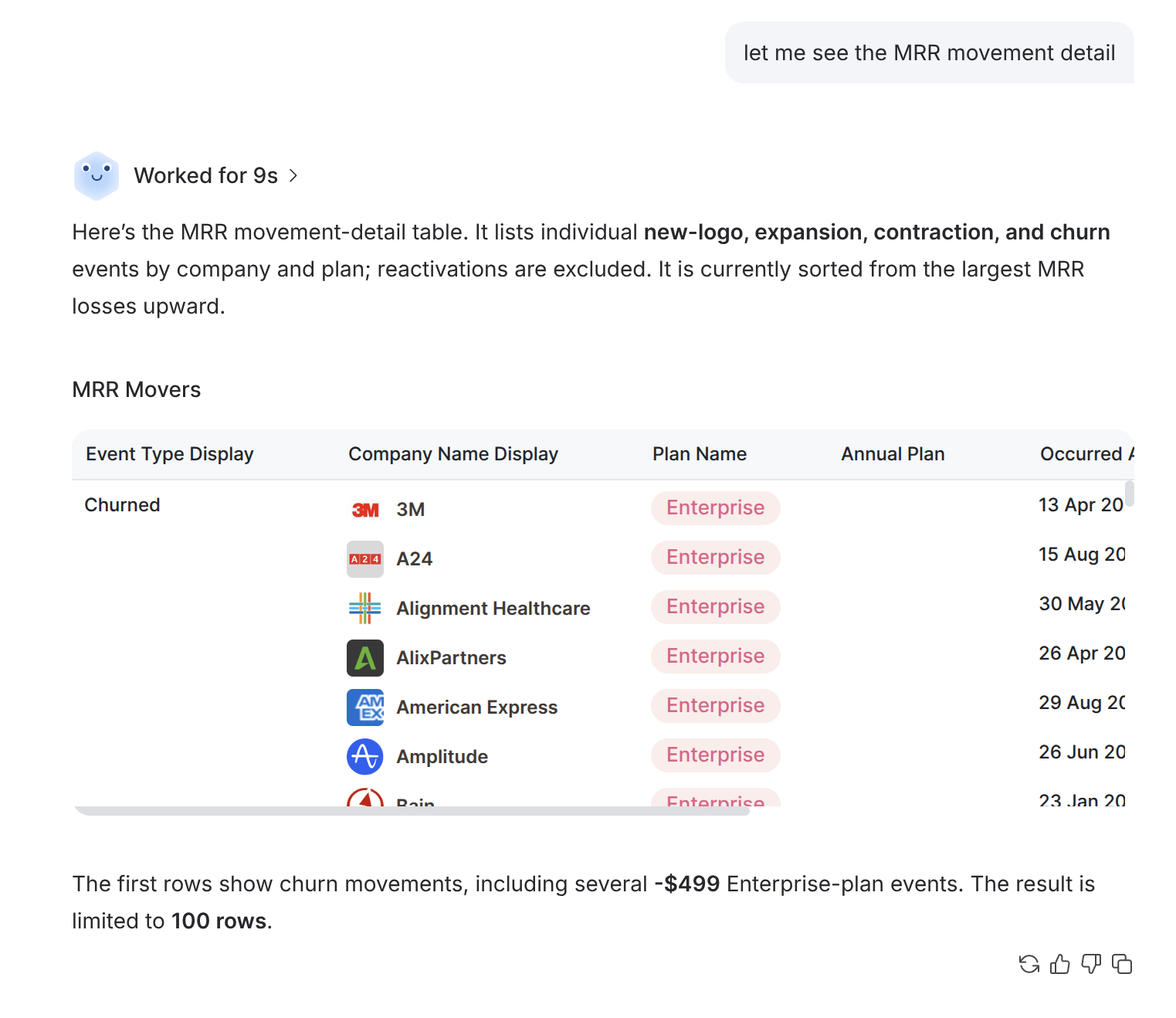Click the Alignment Healthcare logo

(365, 609)
